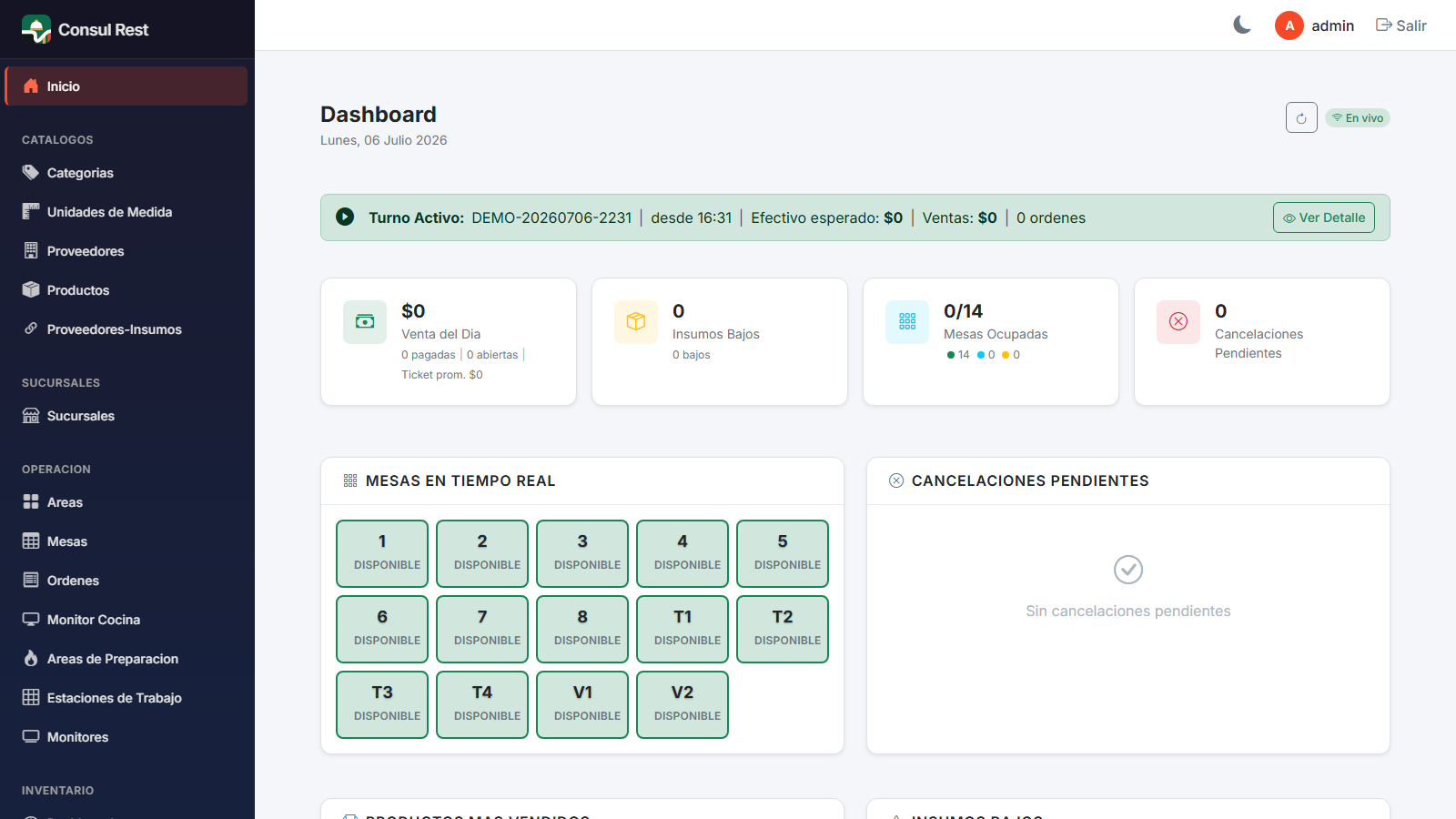Screen dimensions: 1456x819
Task: Click the Areas de Preparacion flame icon
Action: click(x=31, y=658)
